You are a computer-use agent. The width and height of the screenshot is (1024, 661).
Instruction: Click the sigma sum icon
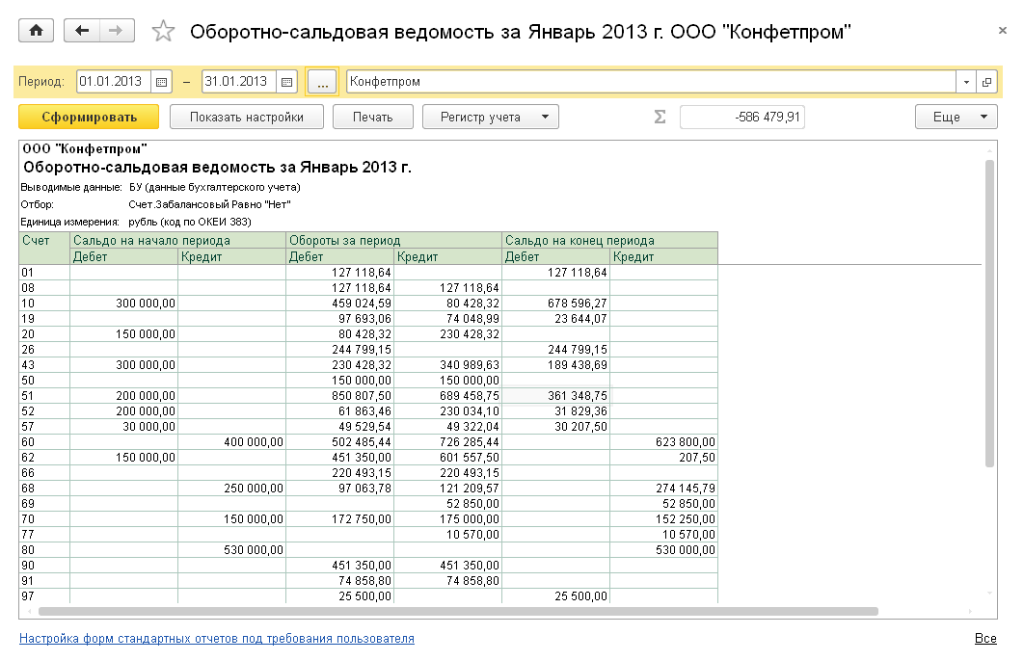[659, 117]
